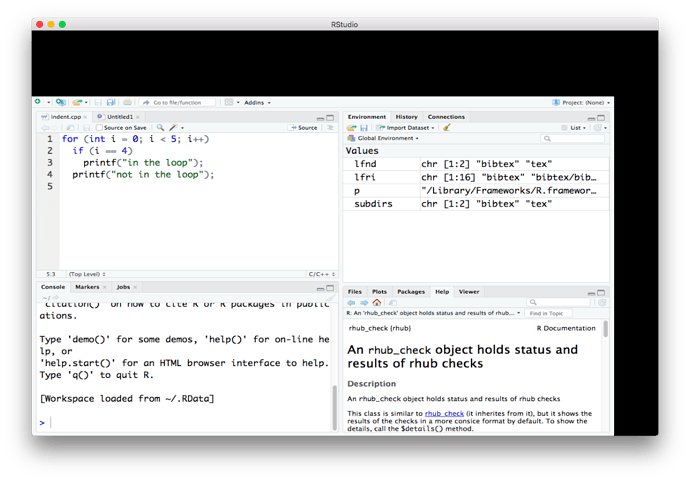Viewport: 690px width, 481px height.
Task: Switch to the indent.cpp editor tab
Action: (x=65, y=117)
